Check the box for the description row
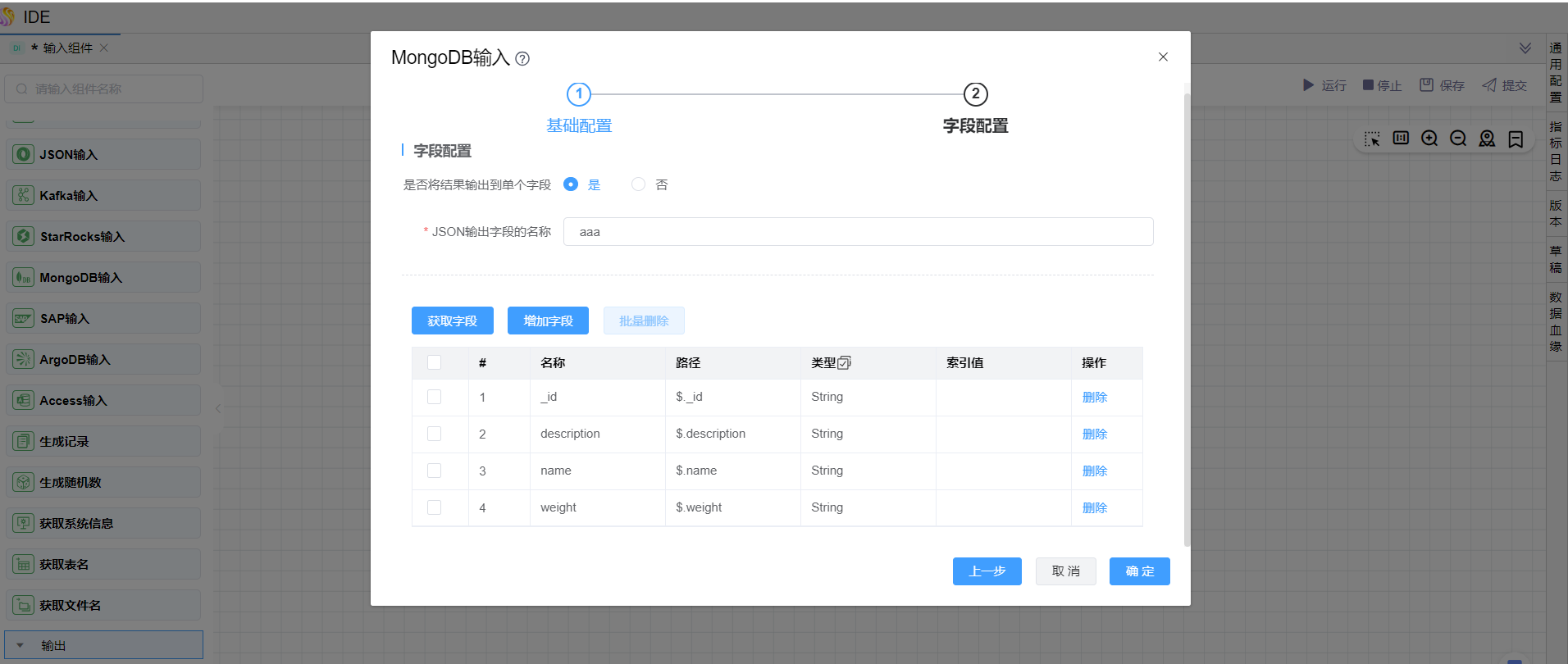This screenshot has height=664, width=1568. (x=435, y=434)
